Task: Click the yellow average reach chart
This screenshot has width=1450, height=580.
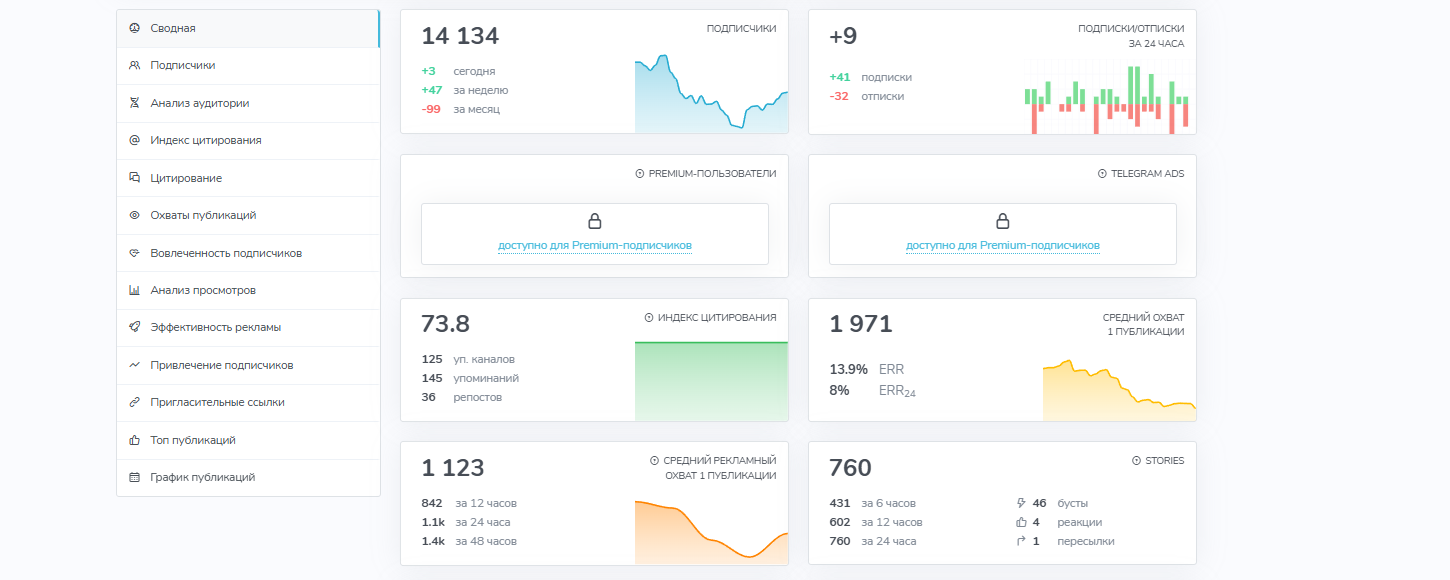Action: click(1118, 392)
